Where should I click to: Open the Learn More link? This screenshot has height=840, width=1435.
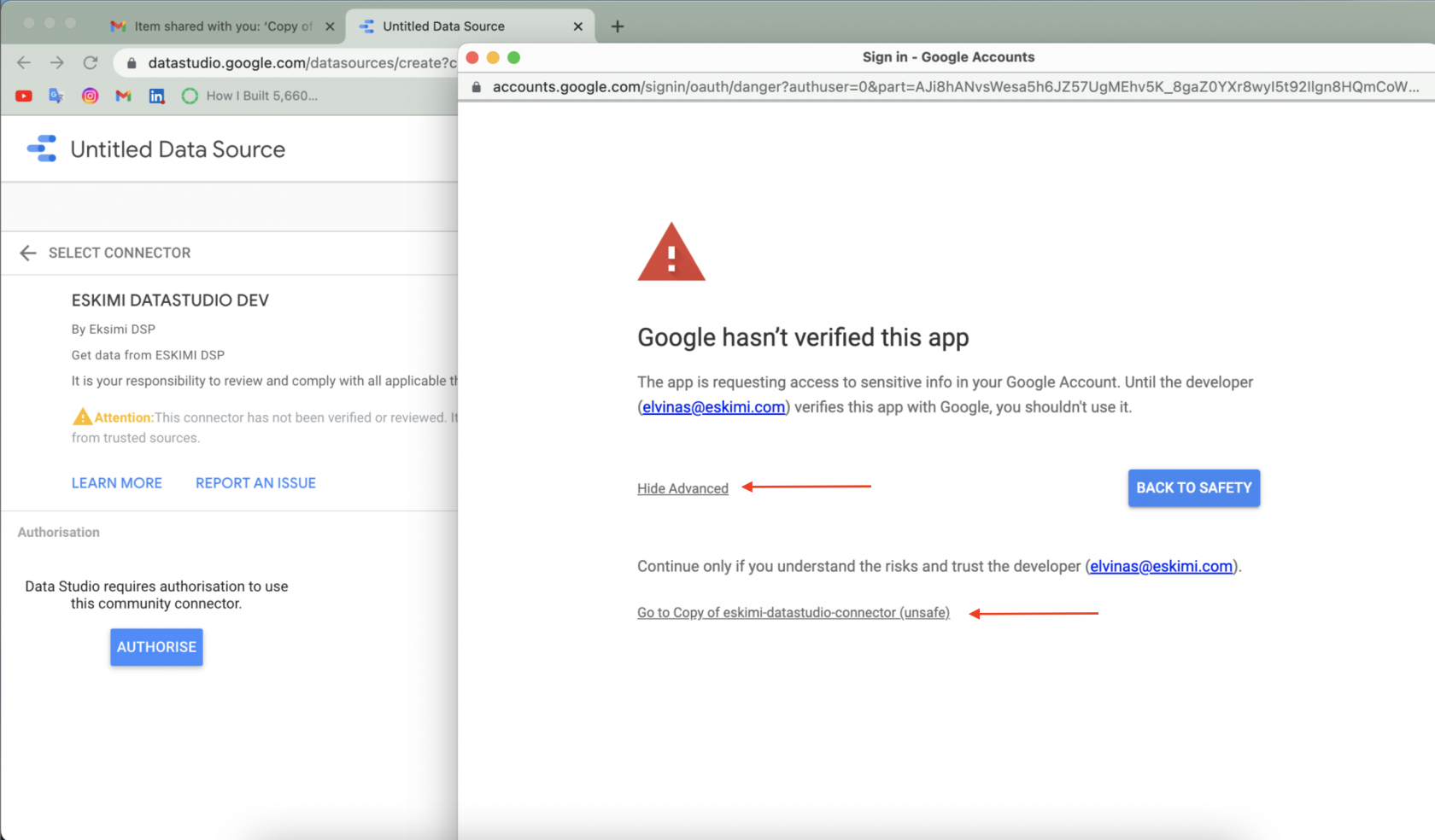[117, 483]
